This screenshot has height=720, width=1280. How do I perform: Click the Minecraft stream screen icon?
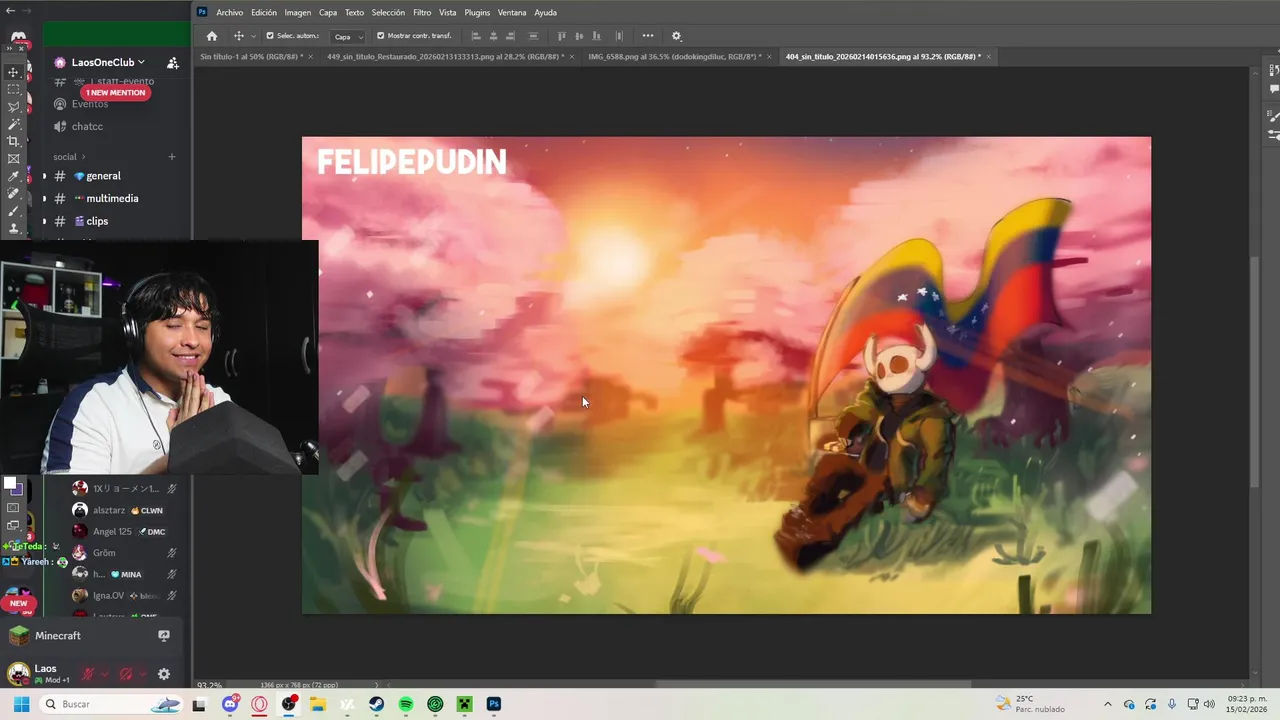164,636
